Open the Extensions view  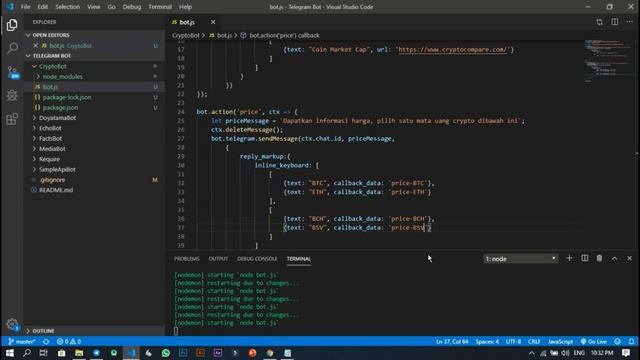click(12, 119)
